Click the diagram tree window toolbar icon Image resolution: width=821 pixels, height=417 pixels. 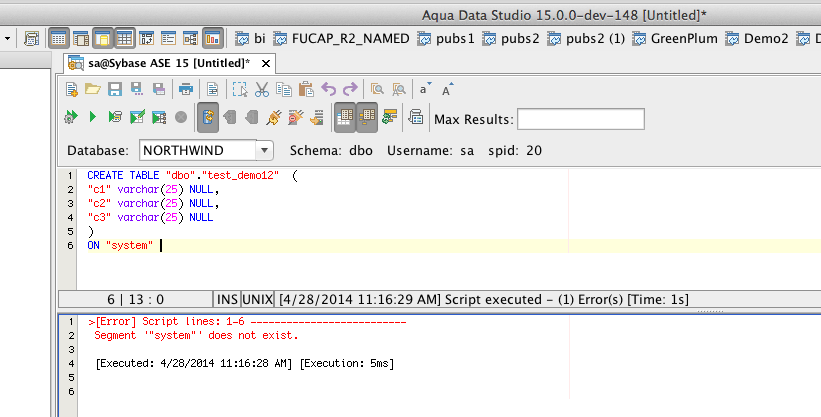[191, 38]
